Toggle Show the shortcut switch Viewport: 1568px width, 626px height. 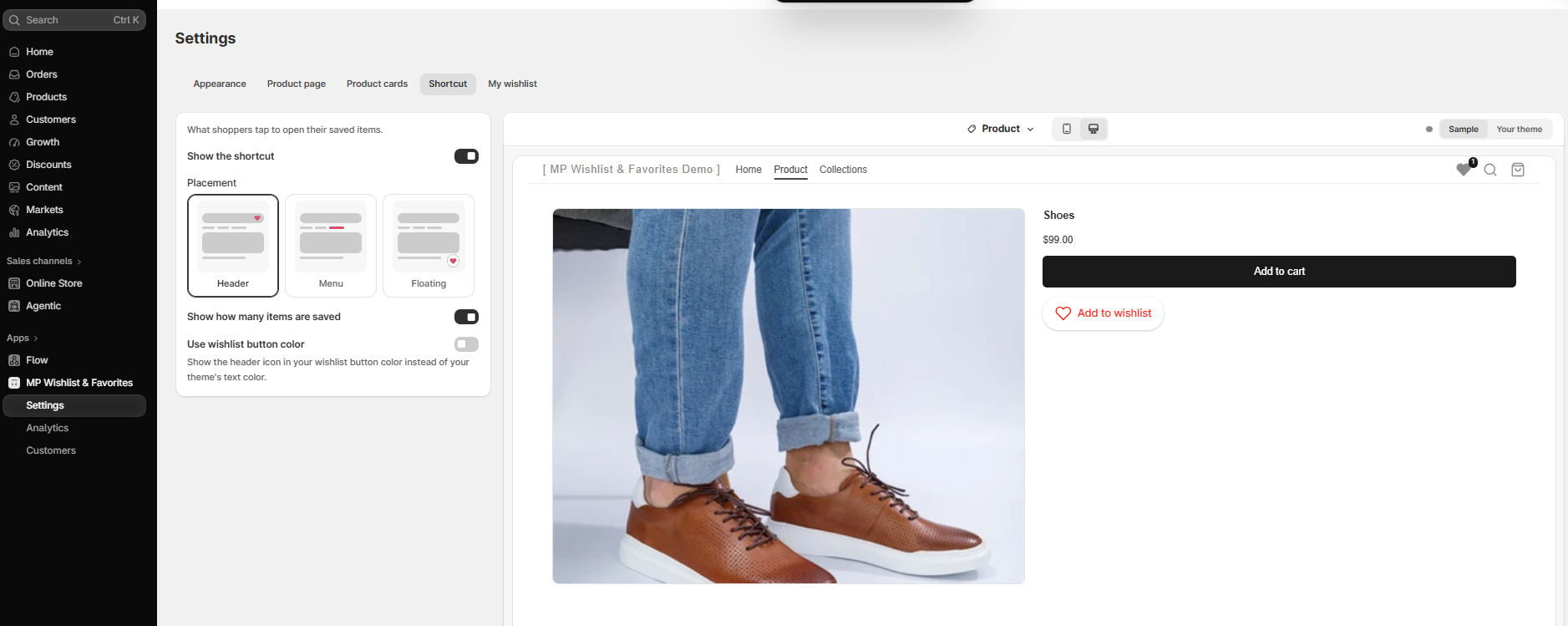(466, 156)
